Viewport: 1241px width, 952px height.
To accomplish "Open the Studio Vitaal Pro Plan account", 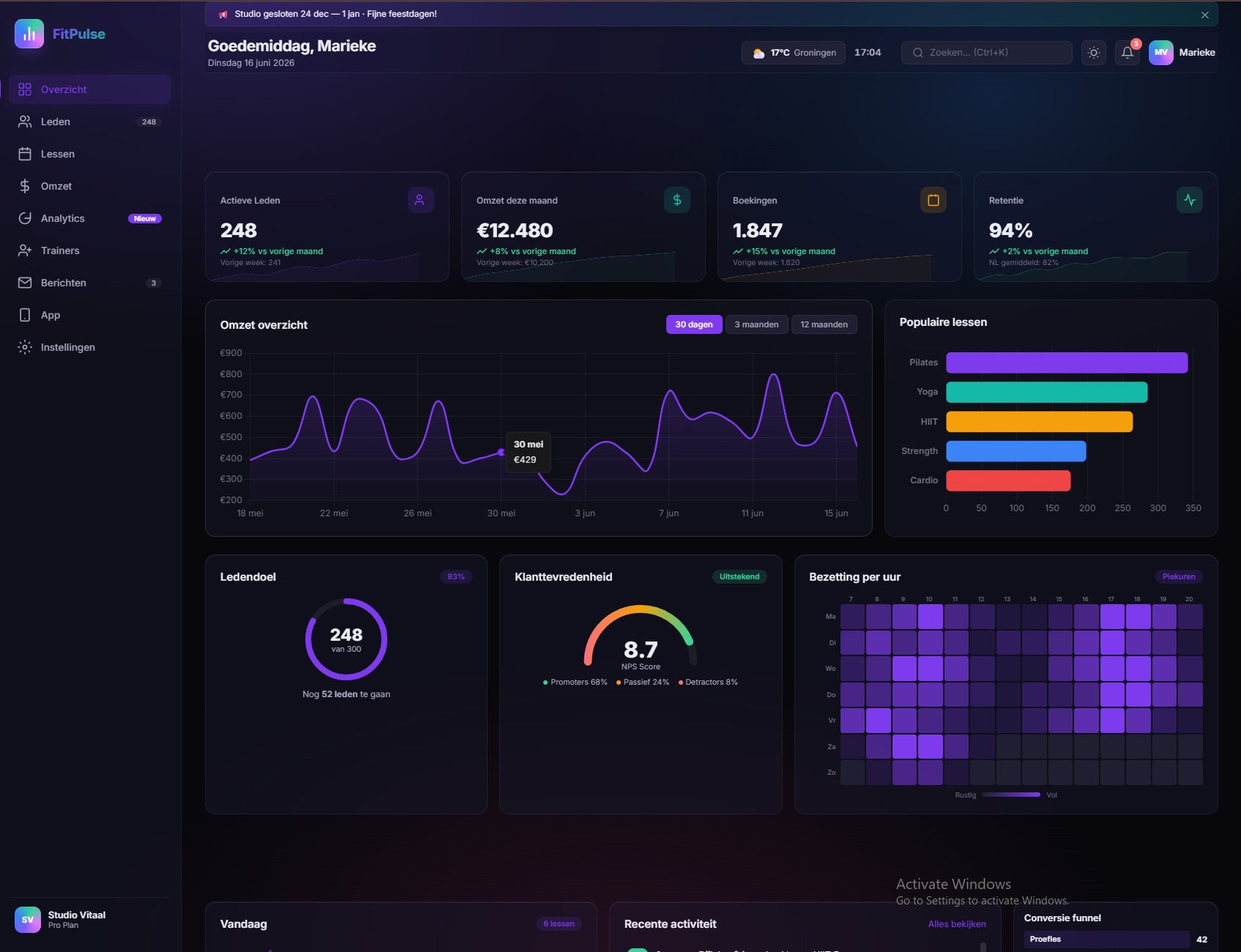I will tap(90, 920).
